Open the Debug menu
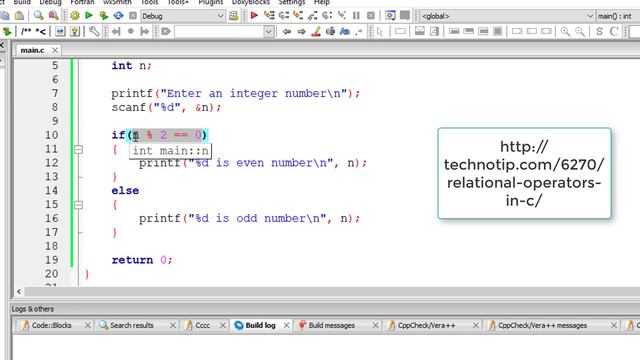 pyautogui.click(x=50, y=2)
